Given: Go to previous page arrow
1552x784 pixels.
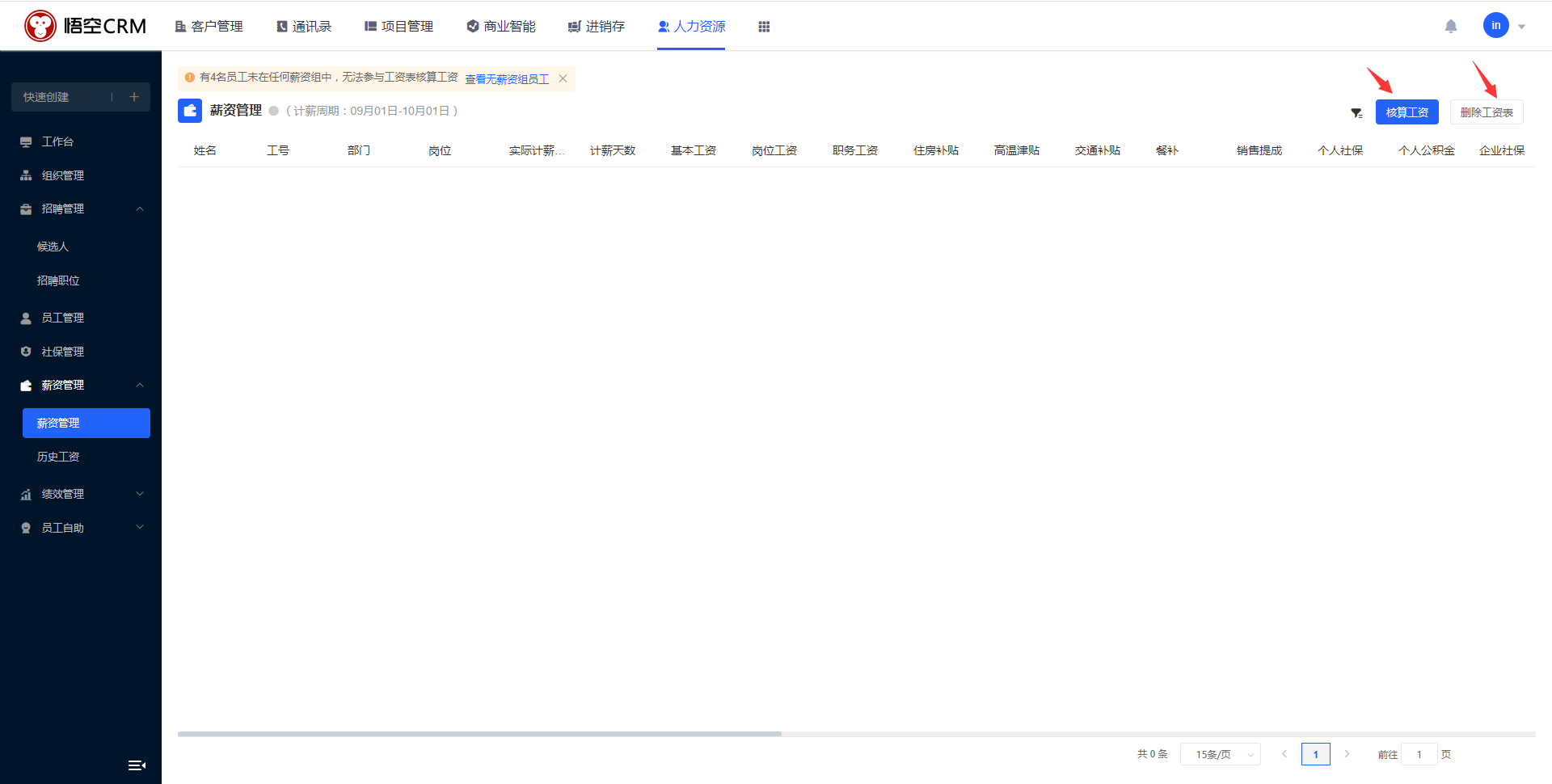Looking at the screenshot, I should (1284, 754).
